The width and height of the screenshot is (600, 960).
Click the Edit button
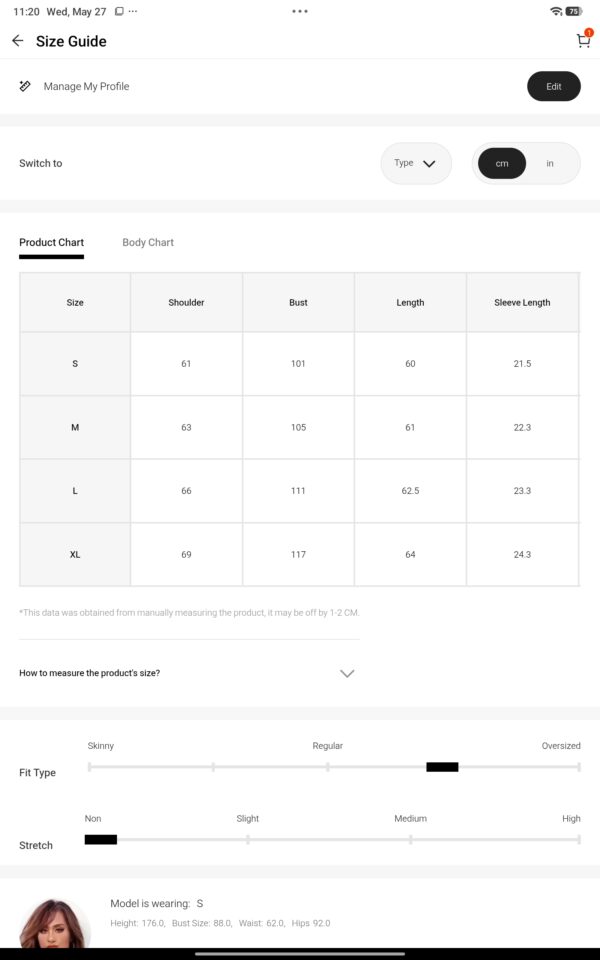coord(553,86)
